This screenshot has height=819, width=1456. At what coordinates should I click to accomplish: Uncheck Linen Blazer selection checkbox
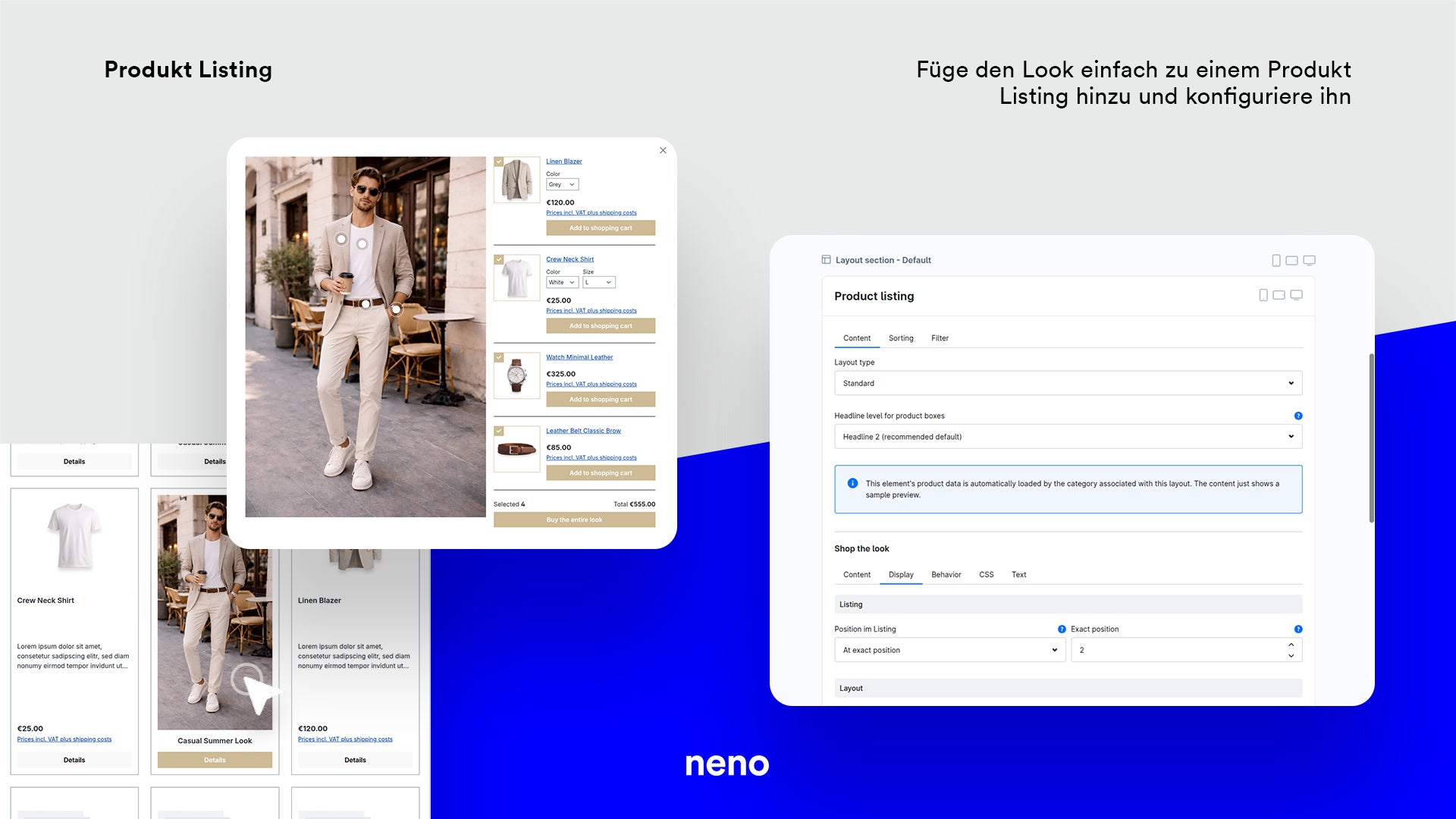click(x=499, y=162)
